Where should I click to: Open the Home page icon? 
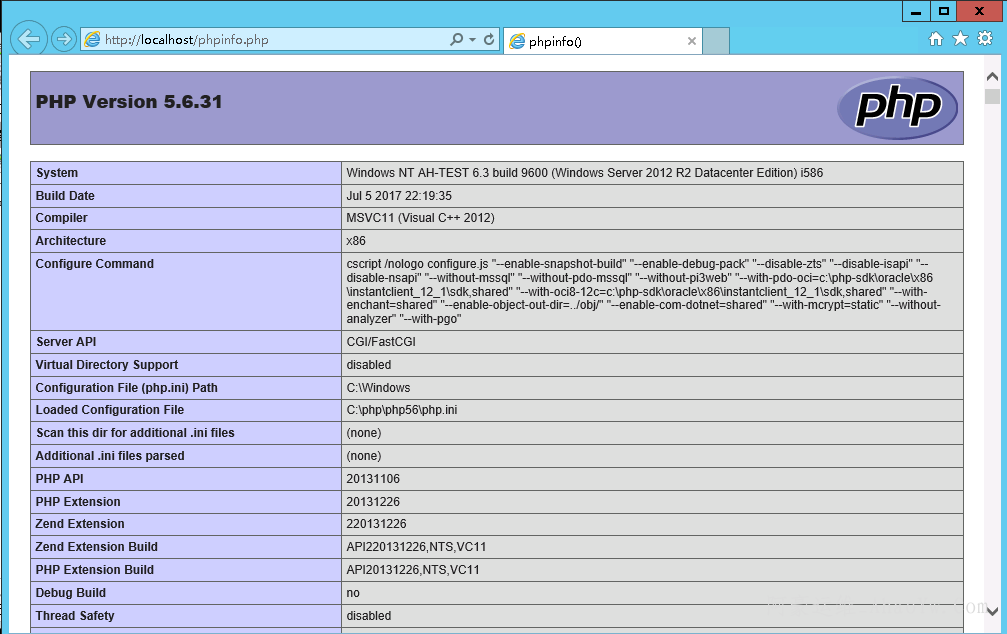936,39
